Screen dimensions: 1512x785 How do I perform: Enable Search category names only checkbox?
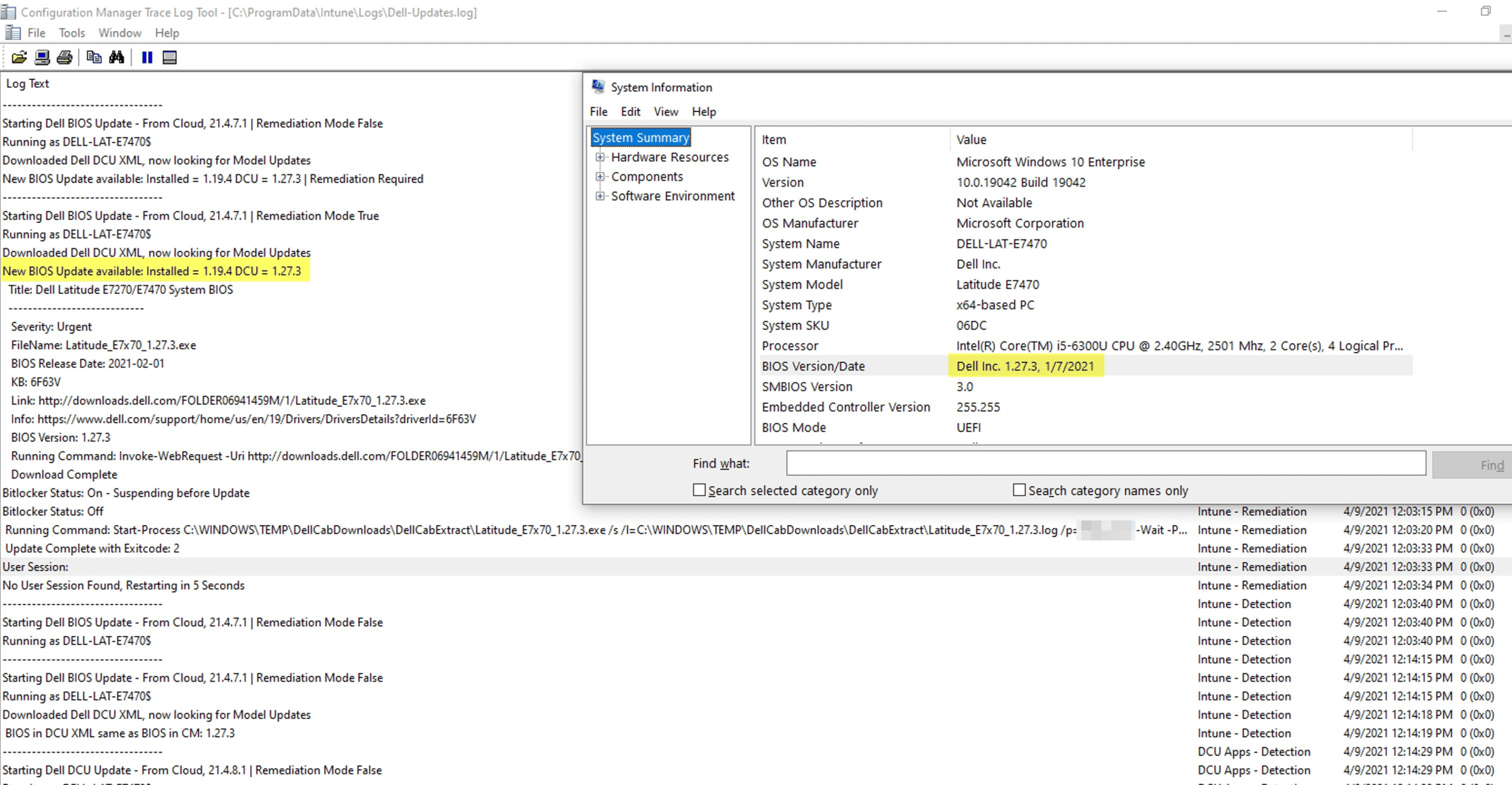(1019, 490)
